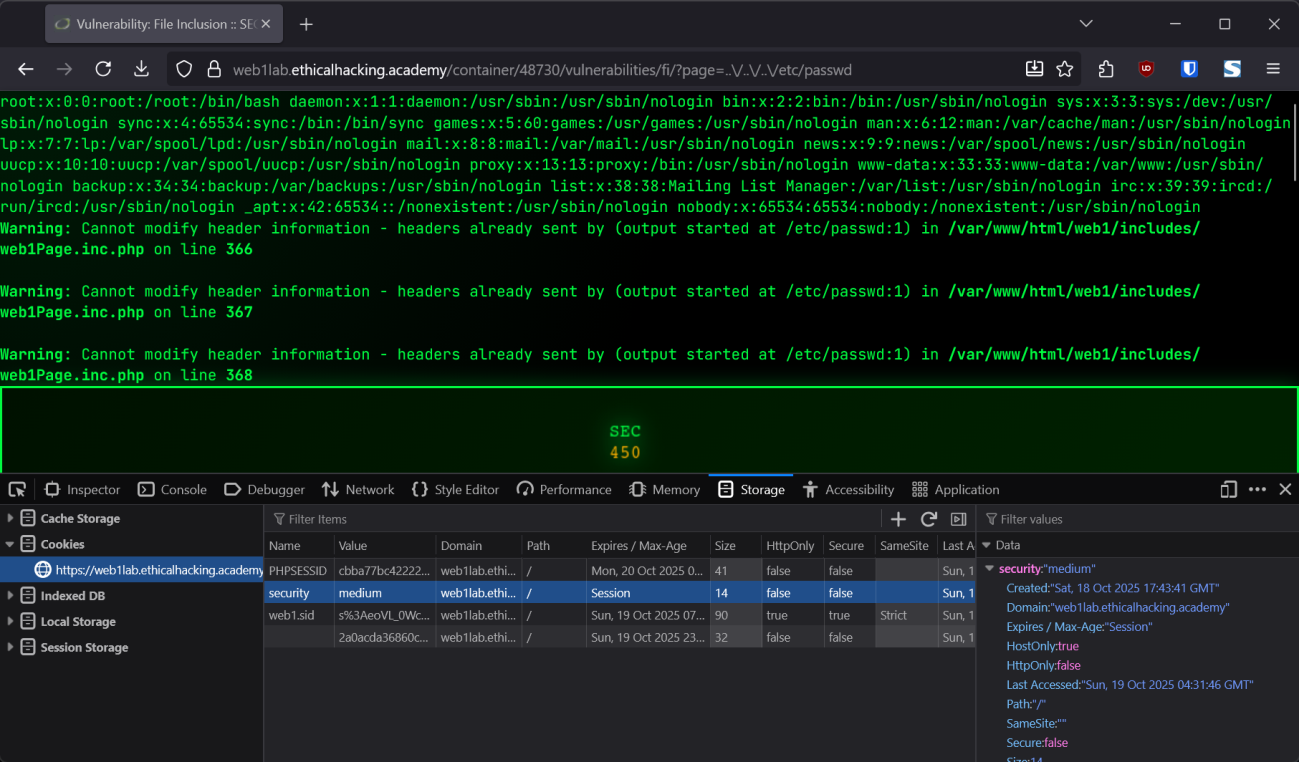This screenshot has height=762, width=1299.
Task: Open the Bitwarden extension icon
Action: [x=1189, y=69]
